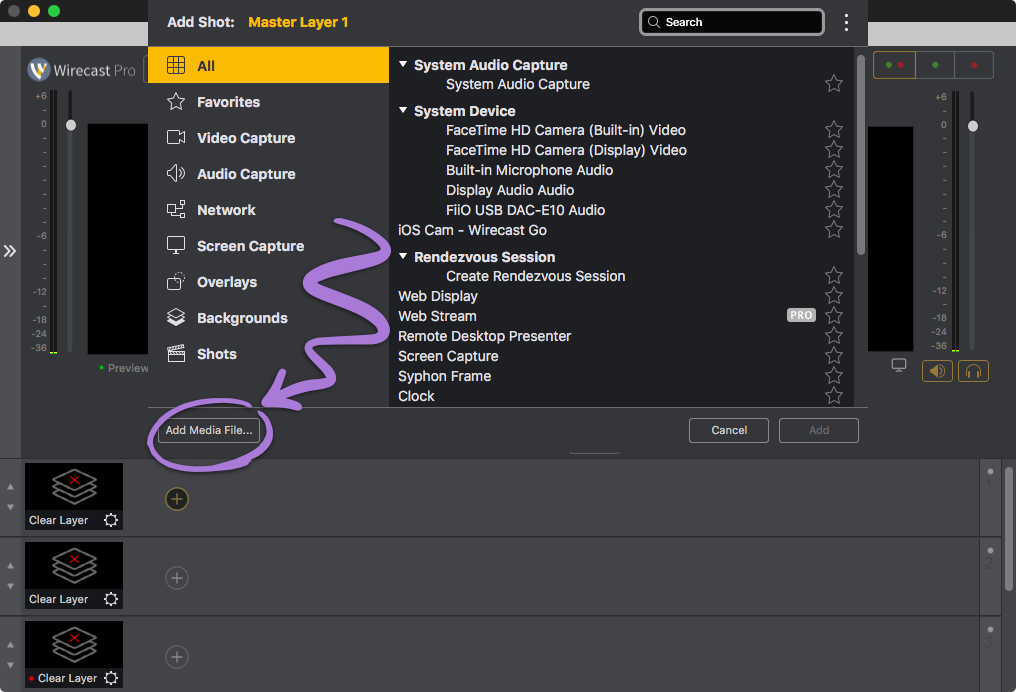Toggle the speaker output button
The height and width of the screenshot is (692, 1016).
click(x=937, y=371)
